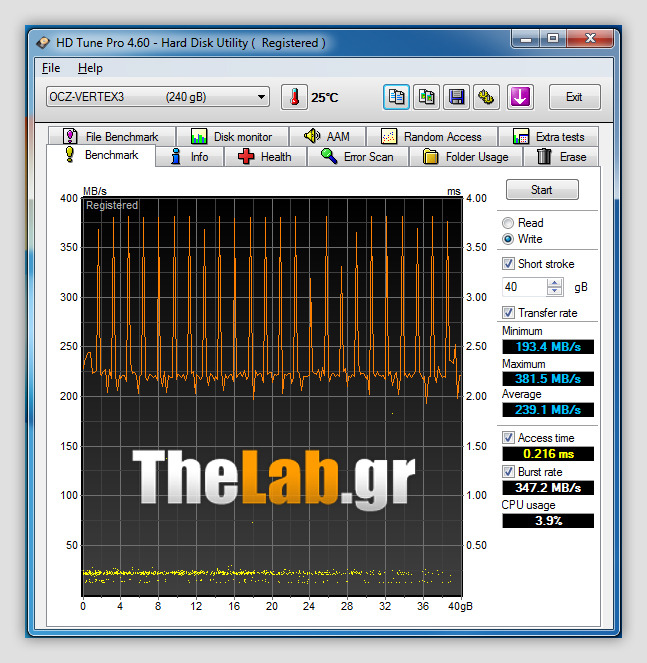Toggle the Short stroke checkbox

tap(508, 264)
